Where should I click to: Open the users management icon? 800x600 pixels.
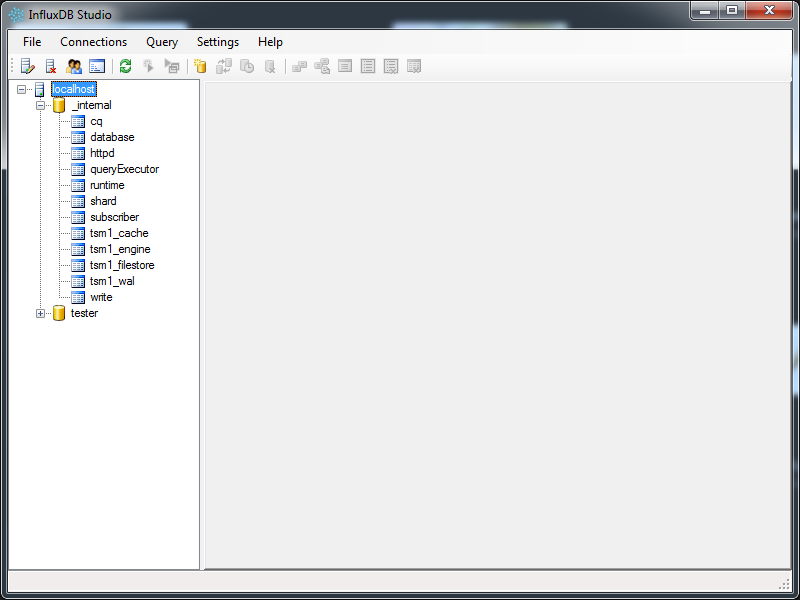(74, 66)
